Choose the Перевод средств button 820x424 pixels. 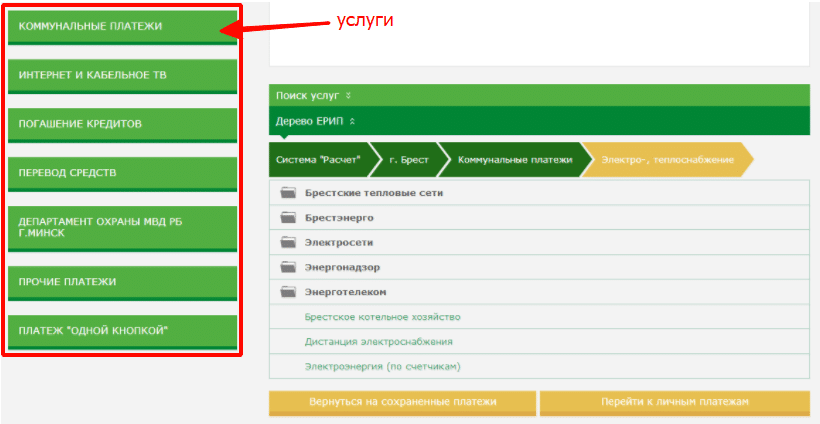[122, 174]
